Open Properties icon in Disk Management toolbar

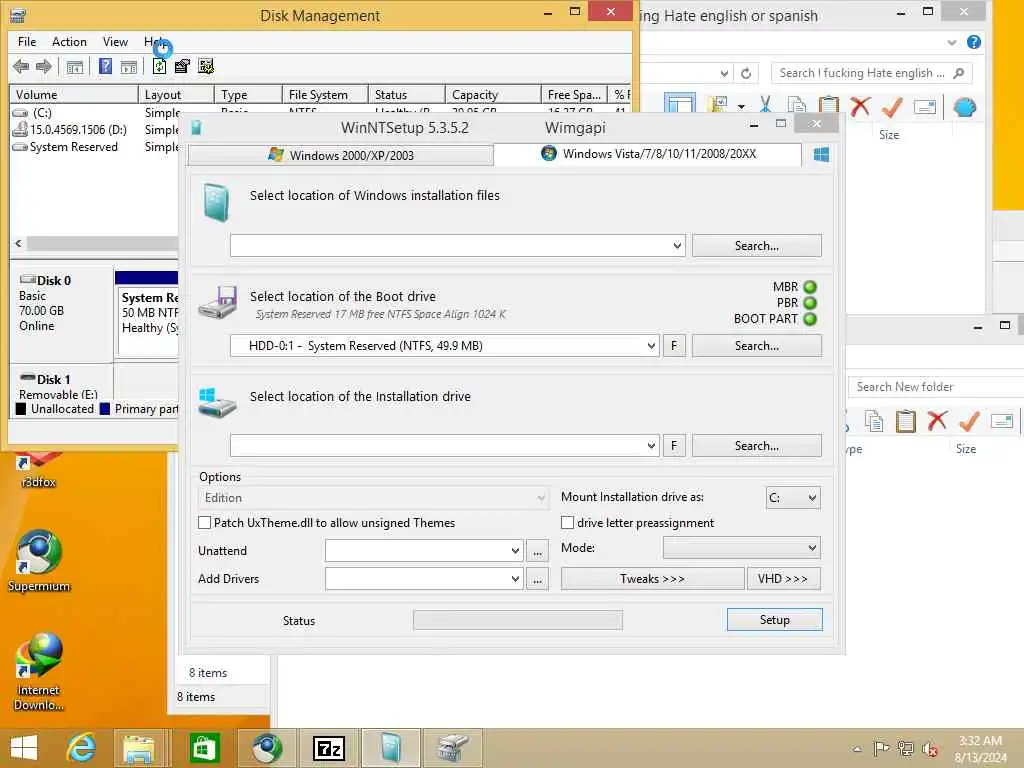pos(182,66)
